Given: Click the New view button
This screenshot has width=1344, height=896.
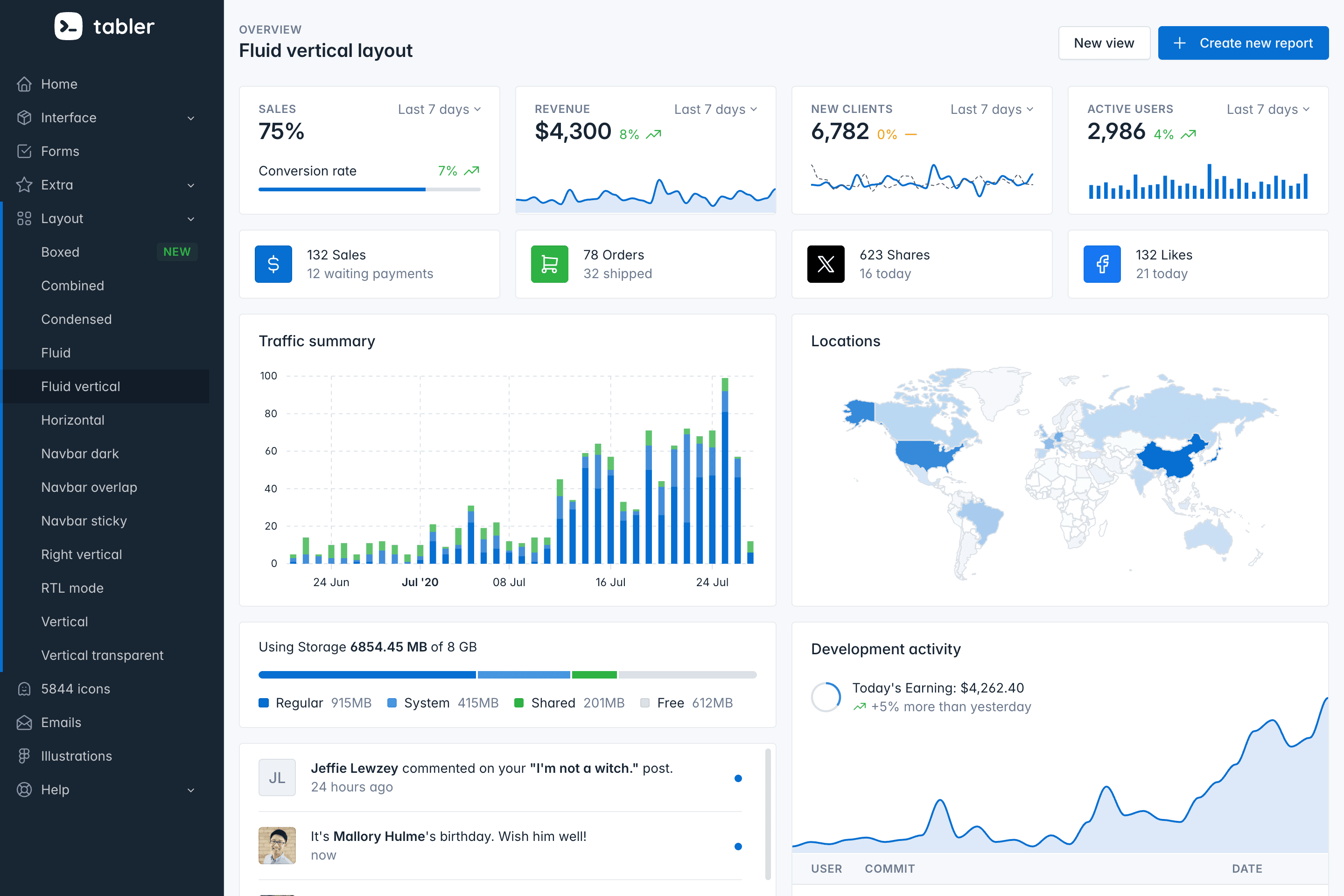Looking at the screenshot, I should (x=1103, y=43).
